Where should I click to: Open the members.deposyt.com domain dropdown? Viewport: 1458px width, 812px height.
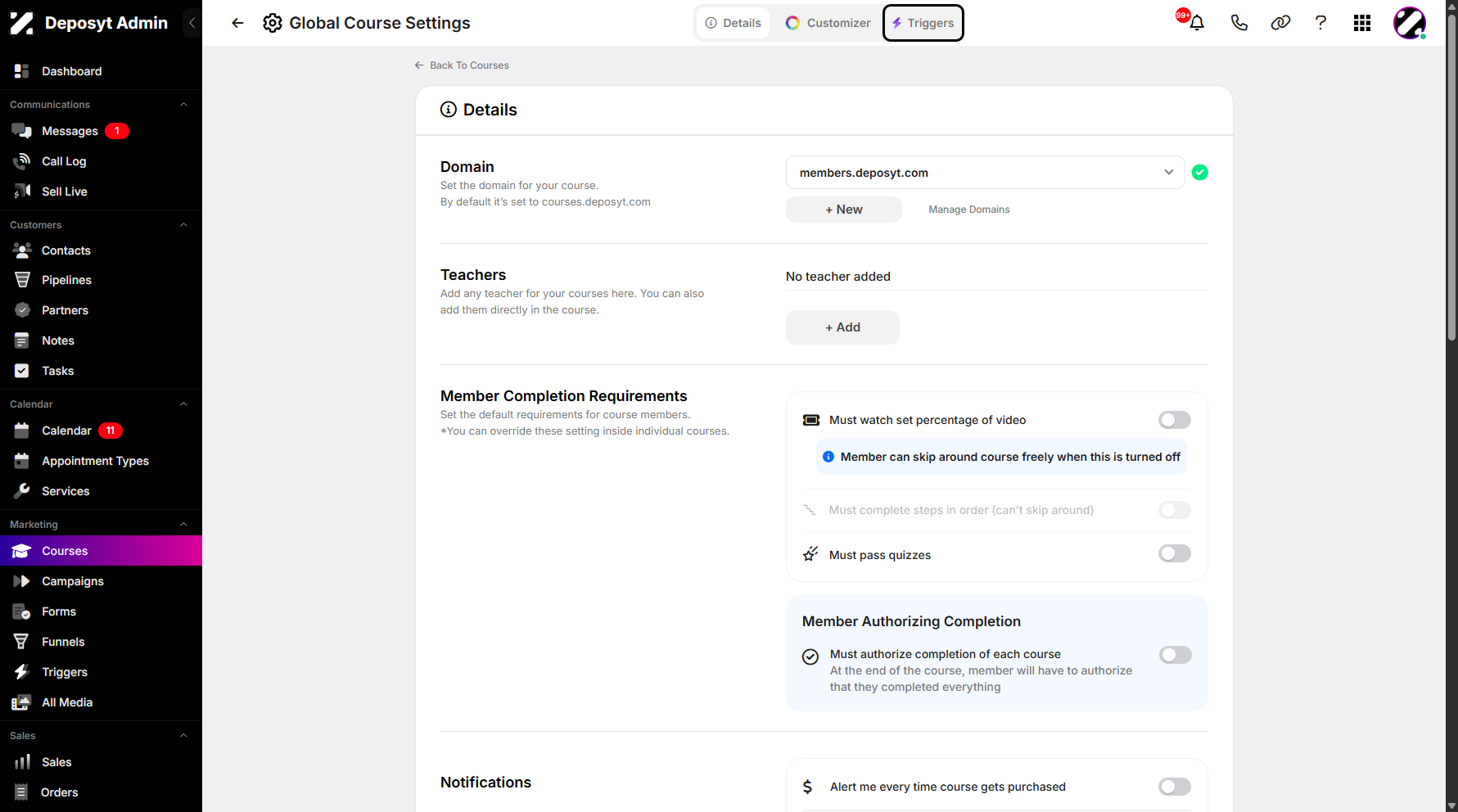tap(985, 173)
